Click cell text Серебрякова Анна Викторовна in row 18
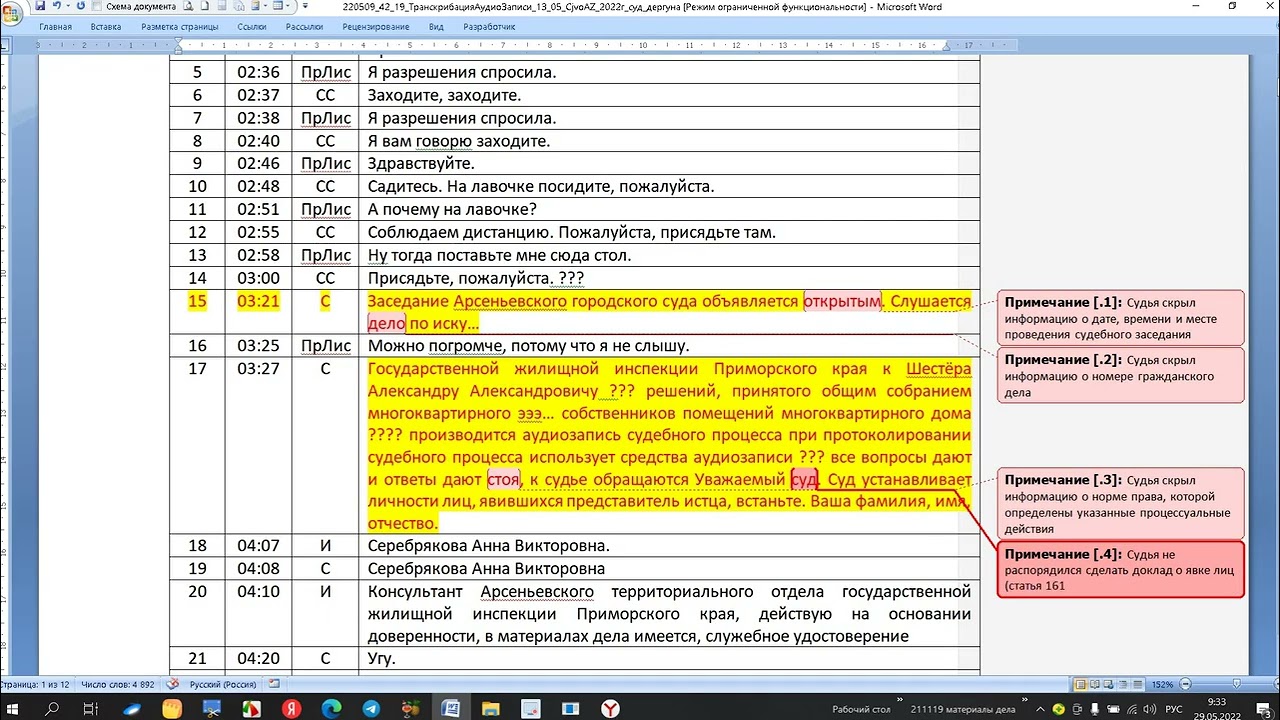Image resolution: width=1280 pixels, height=720 pixels. tap(489, 545)
